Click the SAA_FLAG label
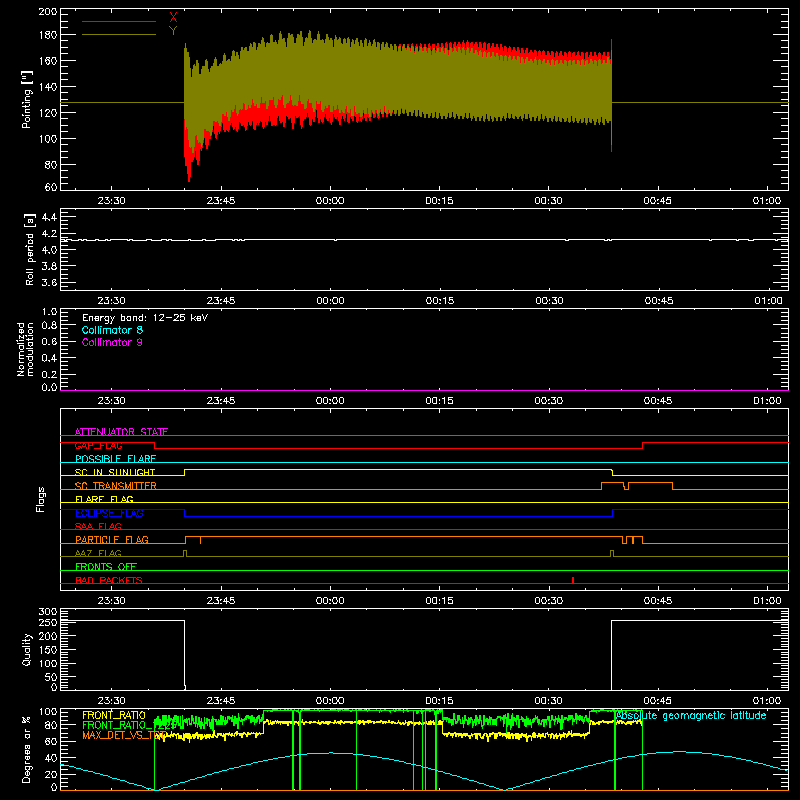The image size is (800, 800). 98,526
